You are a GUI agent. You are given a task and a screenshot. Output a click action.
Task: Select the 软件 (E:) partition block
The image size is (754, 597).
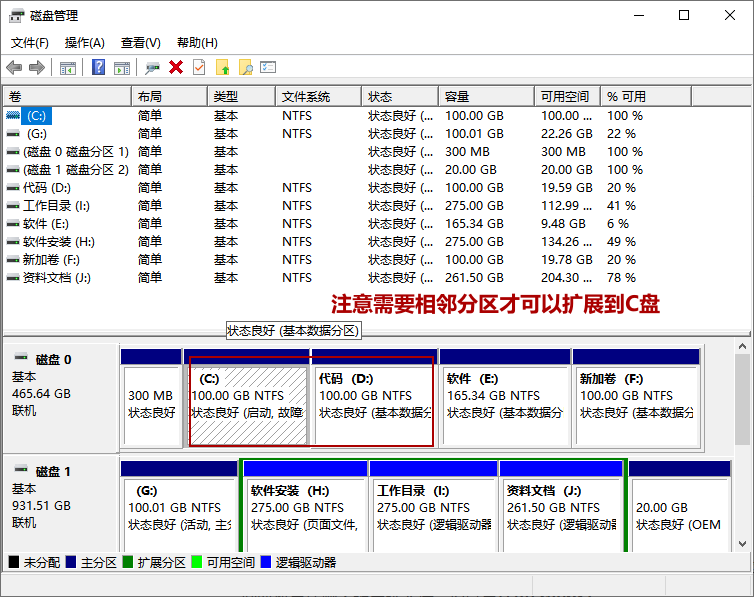[505, 398]
